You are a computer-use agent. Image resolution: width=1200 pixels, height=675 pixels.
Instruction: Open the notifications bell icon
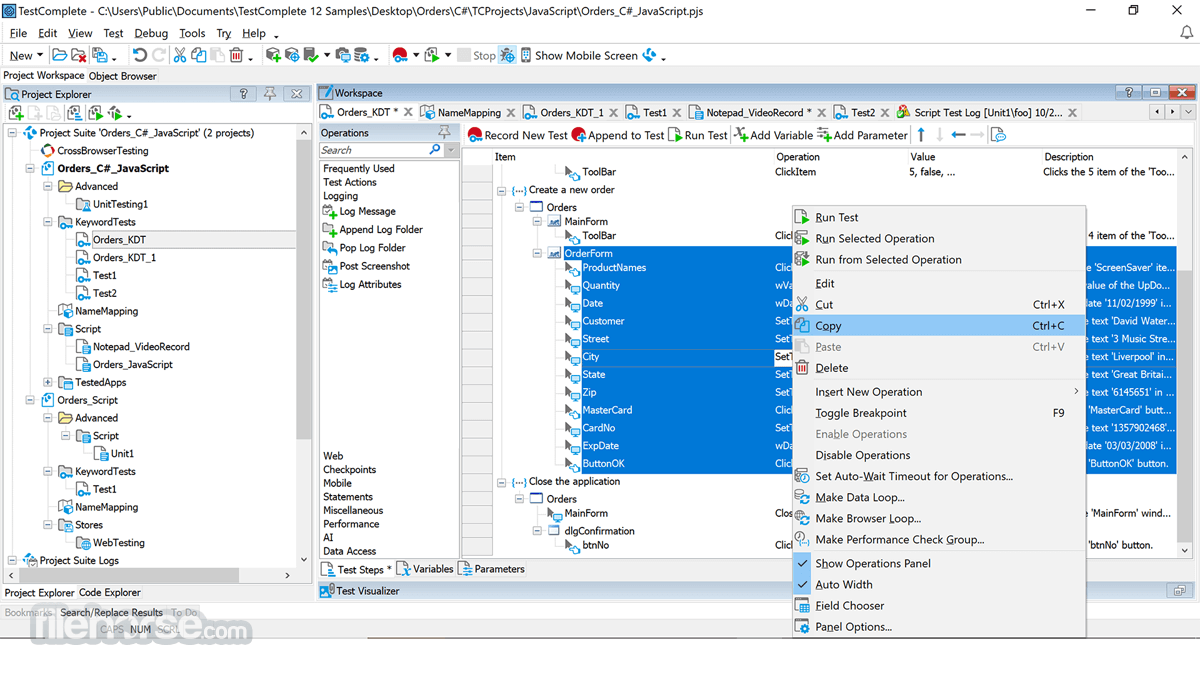[x=1186, y=33]
